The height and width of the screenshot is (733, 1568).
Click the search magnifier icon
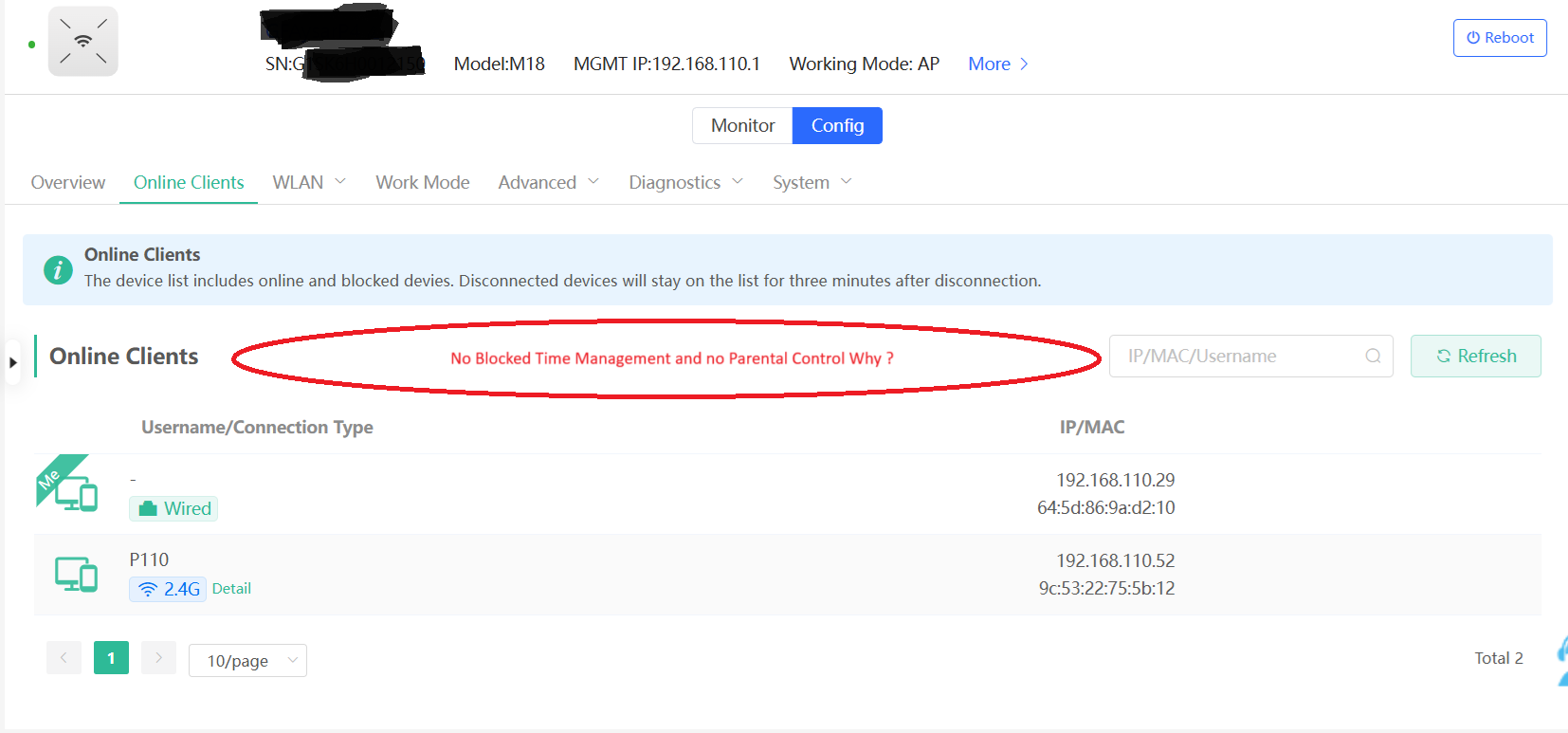pos(1372,357)
